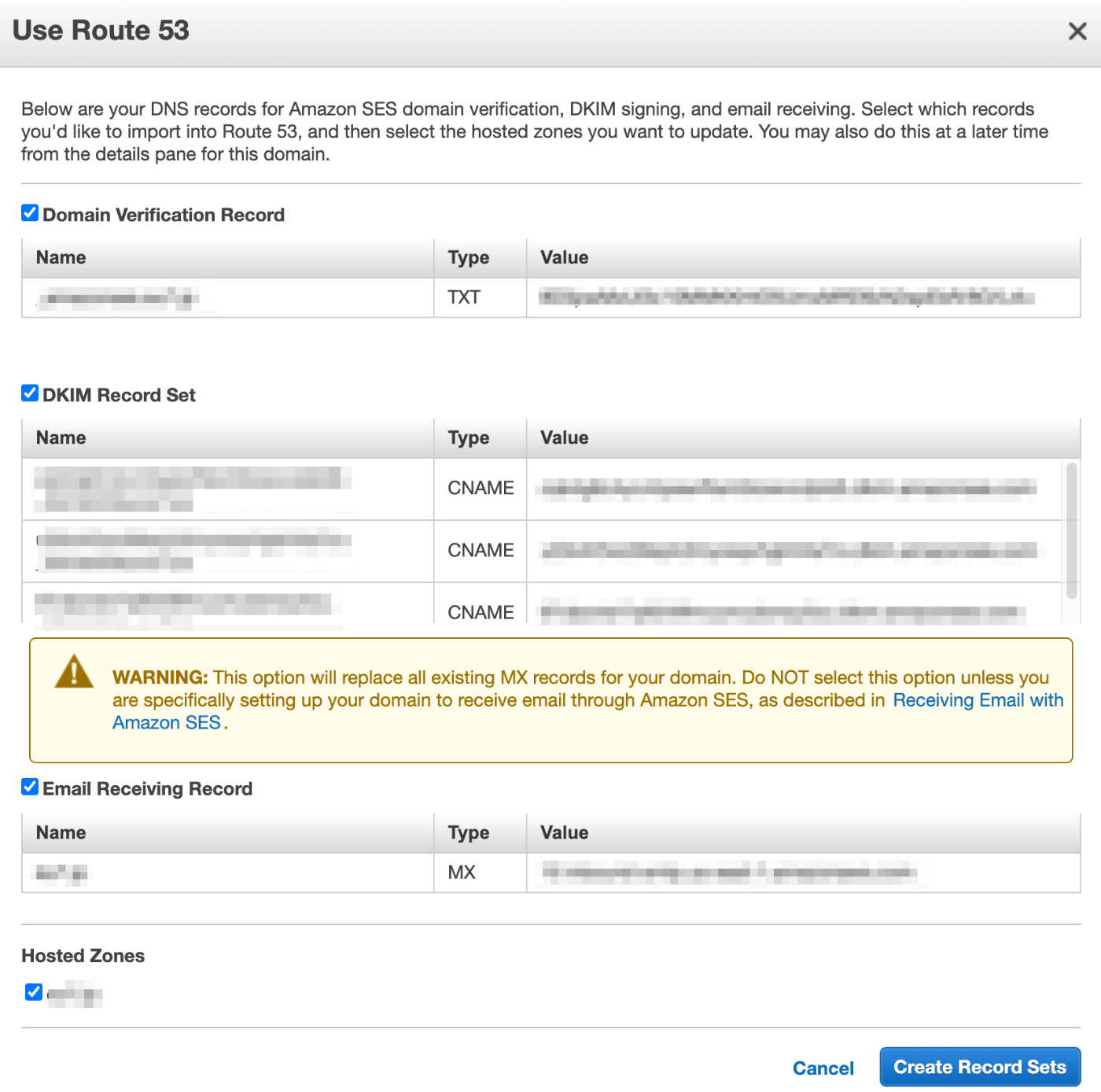Select the TXT type cell
The image size is (1101, 1092).
click(x=480, y=297)
